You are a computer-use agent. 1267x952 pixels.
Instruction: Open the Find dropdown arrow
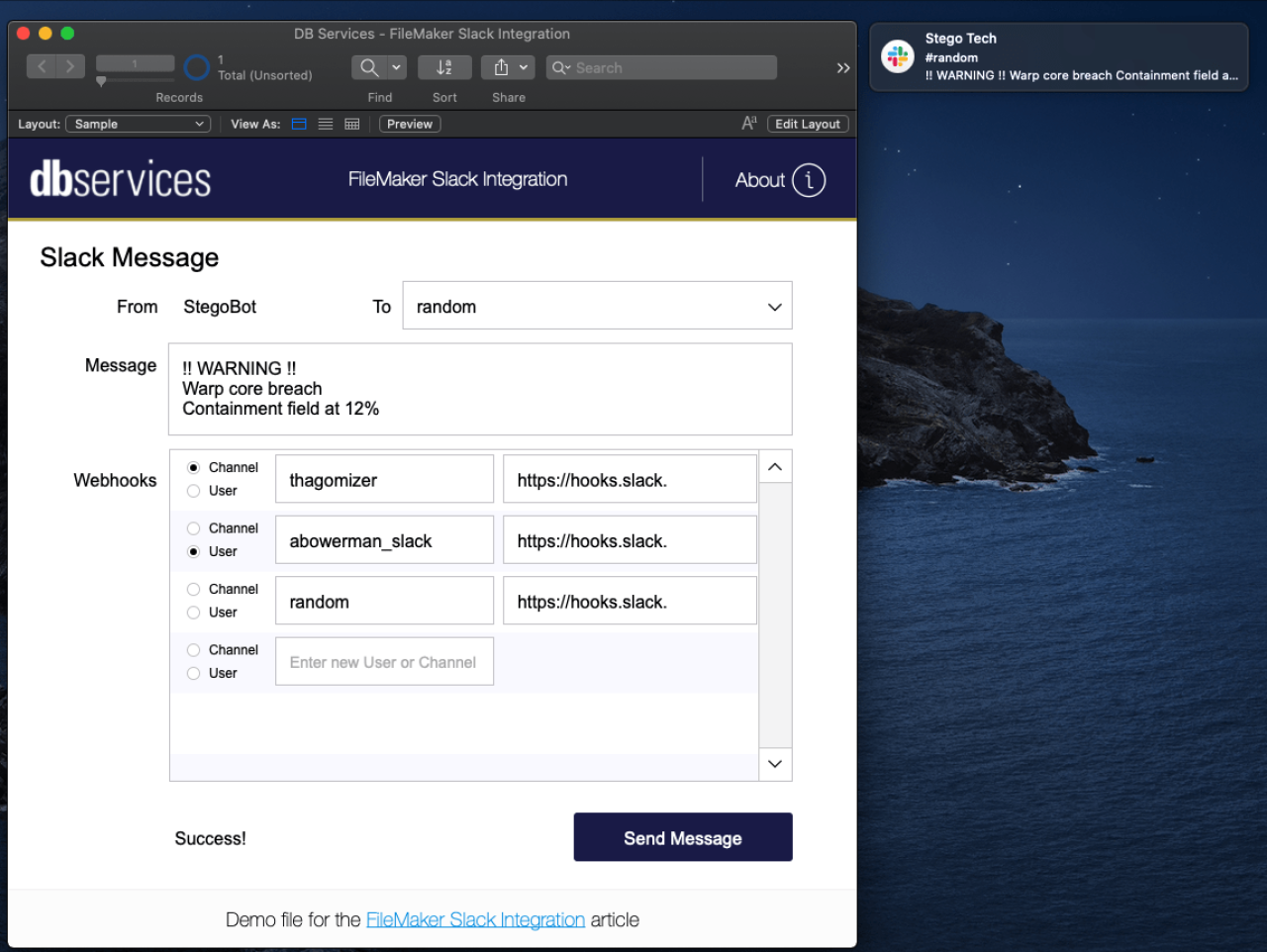pos(397,67)
